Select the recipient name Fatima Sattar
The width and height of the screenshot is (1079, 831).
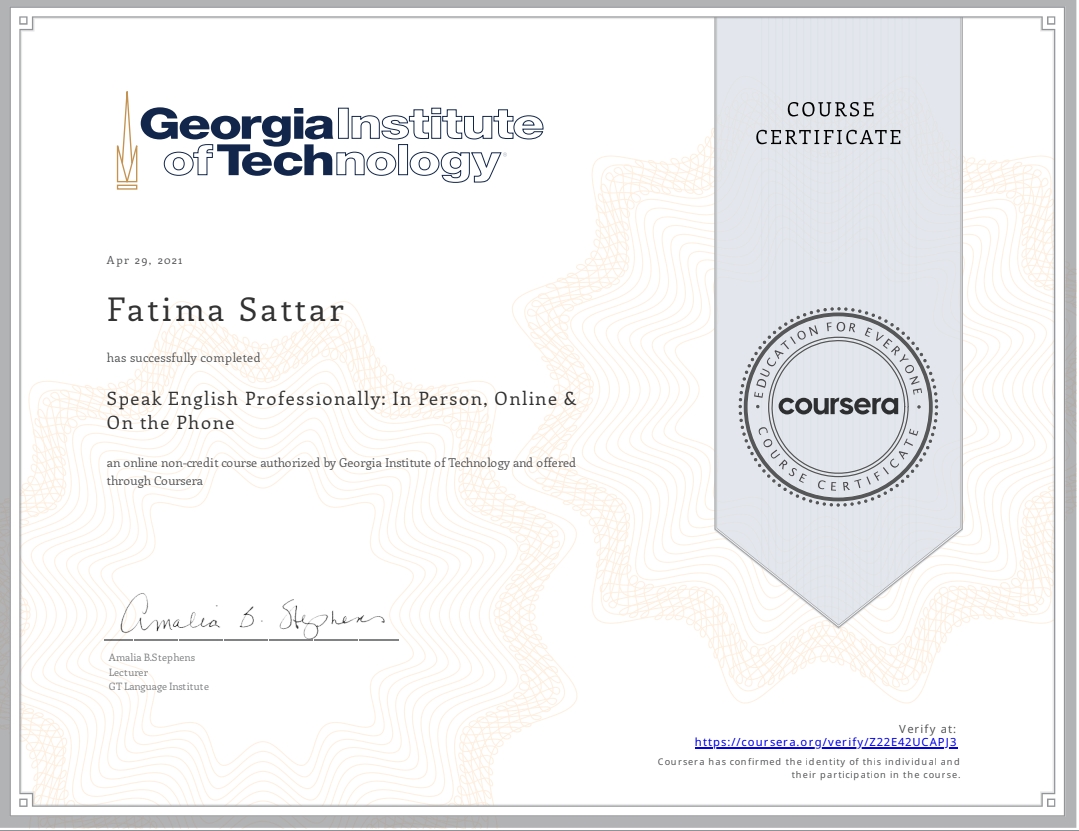coord(226,310)
